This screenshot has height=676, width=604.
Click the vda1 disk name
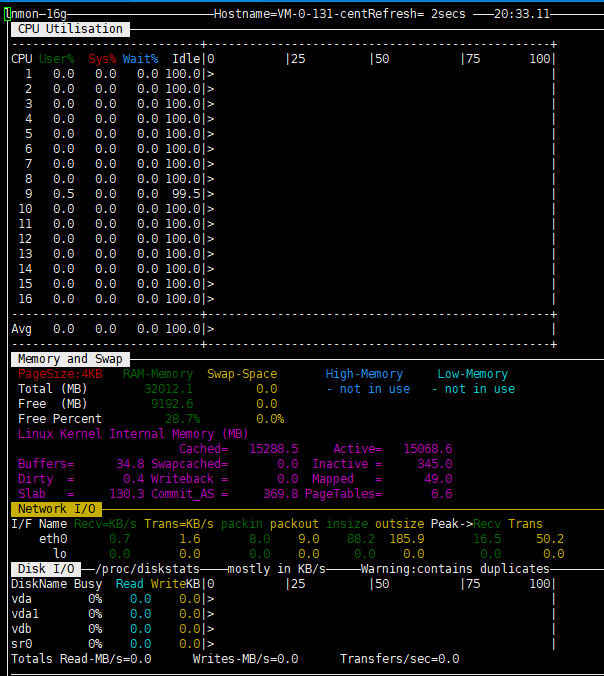(x=26, y=614)
